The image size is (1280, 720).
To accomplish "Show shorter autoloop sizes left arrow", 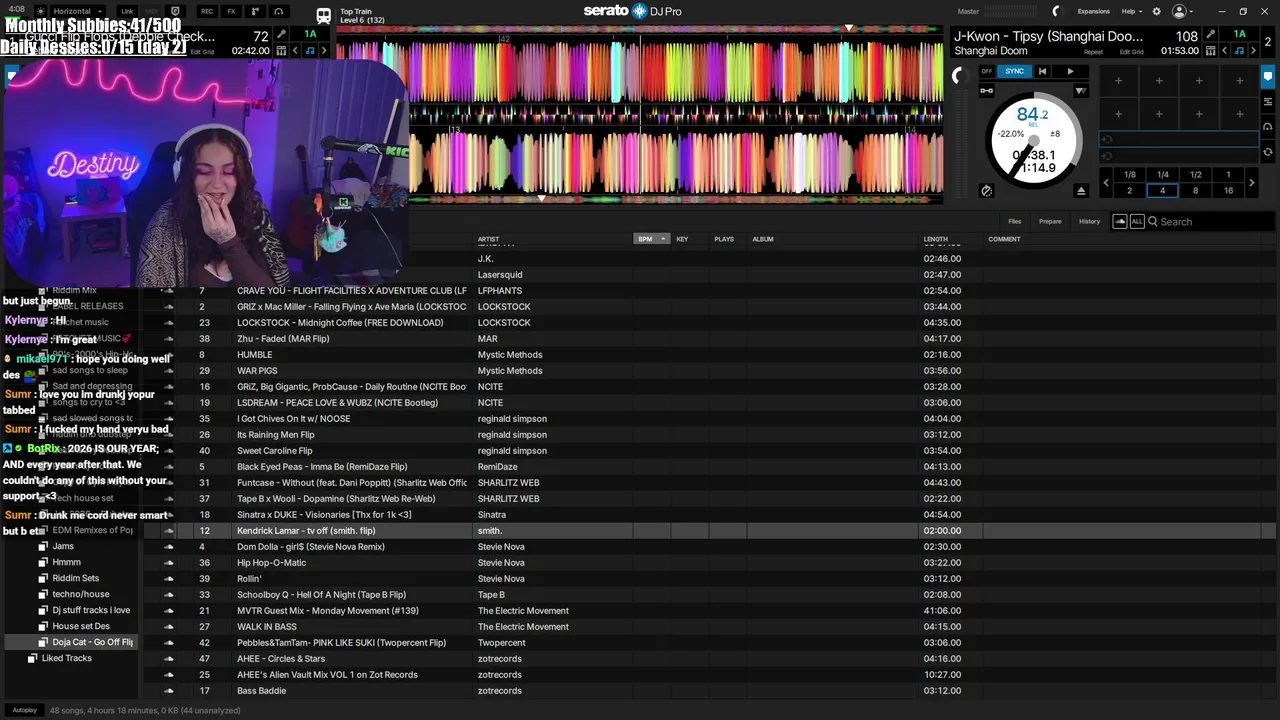I will [x=1106, y=183].
